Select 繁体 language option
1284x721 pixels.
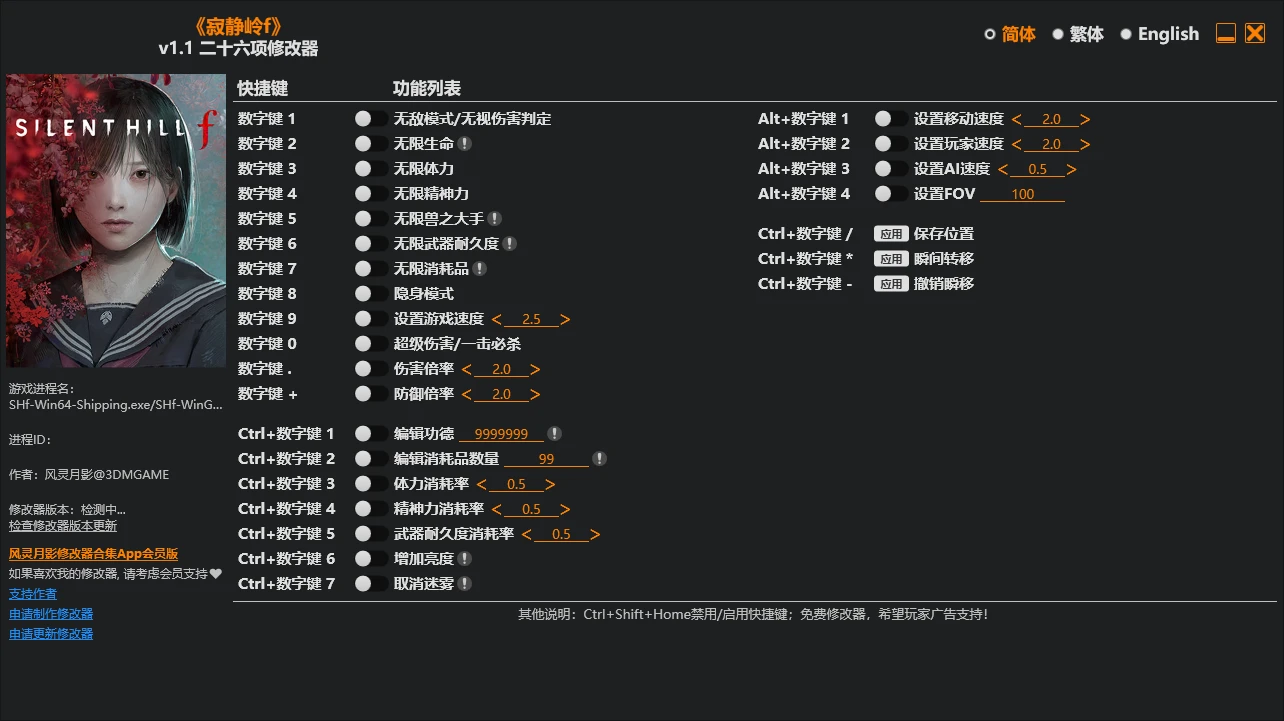1078,34
